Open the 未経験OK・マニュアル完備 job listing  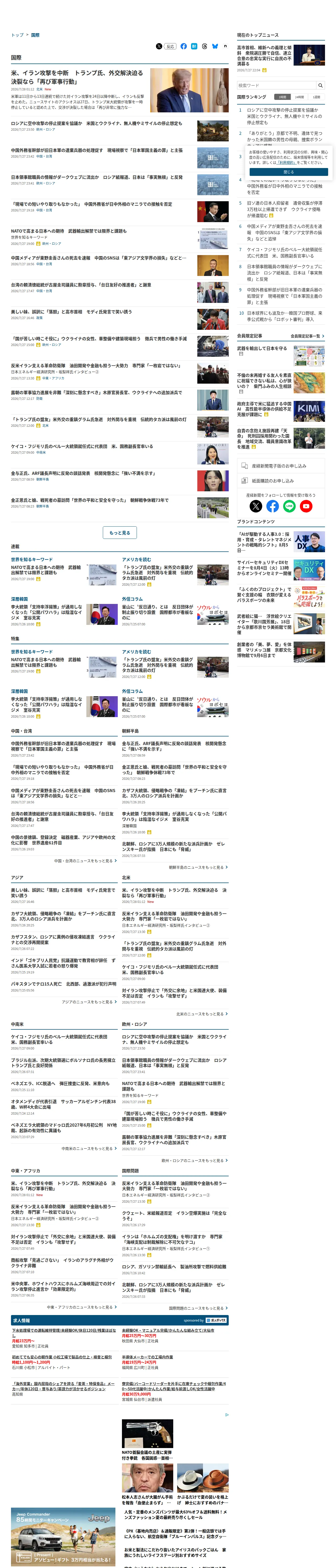(168, 1331)
